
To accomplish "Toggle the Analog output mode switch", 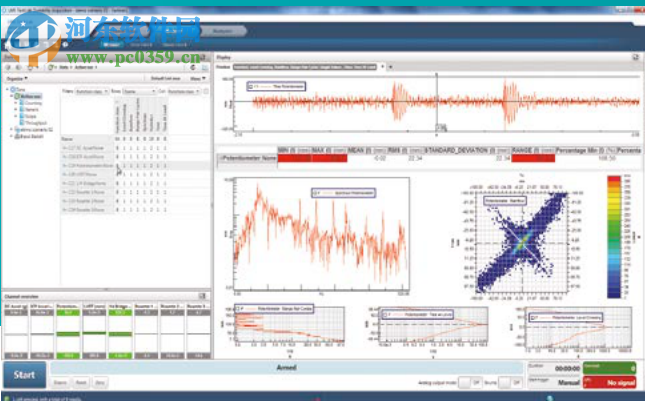I will point(470,382).
